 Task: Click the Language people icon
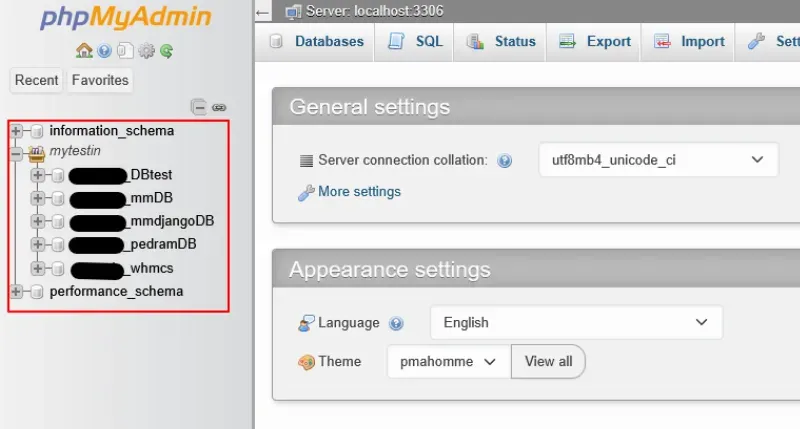(x=306, y=323)
